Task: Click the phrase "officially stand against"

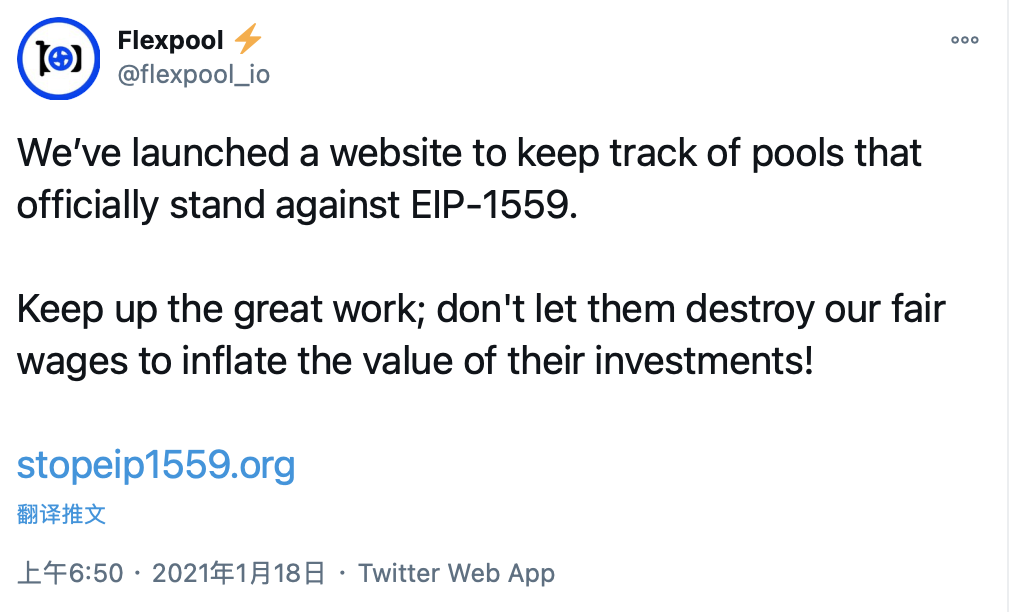Action: point(209,206)
